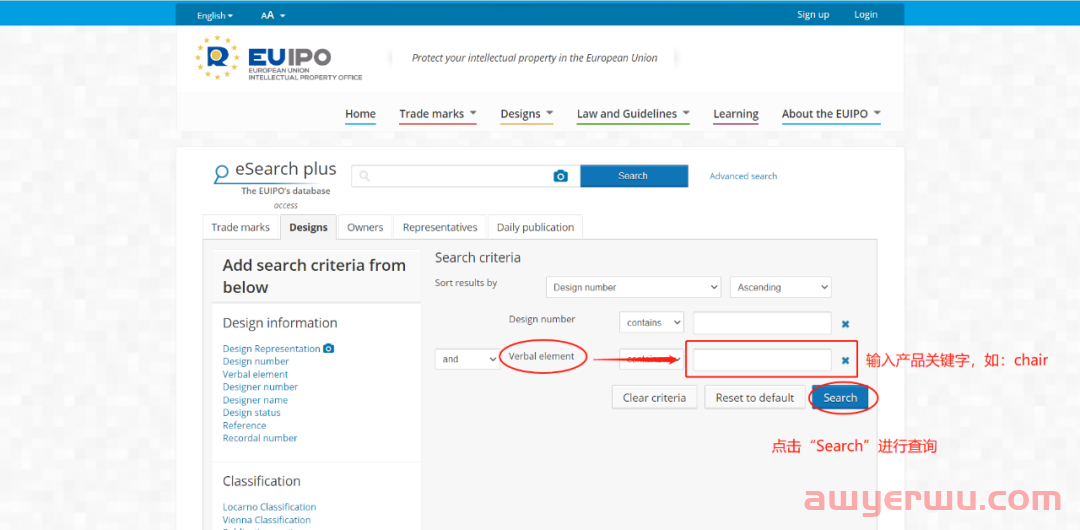Click the Clear criteria button
Screen dimensions: 1080x530
[654, 398]
